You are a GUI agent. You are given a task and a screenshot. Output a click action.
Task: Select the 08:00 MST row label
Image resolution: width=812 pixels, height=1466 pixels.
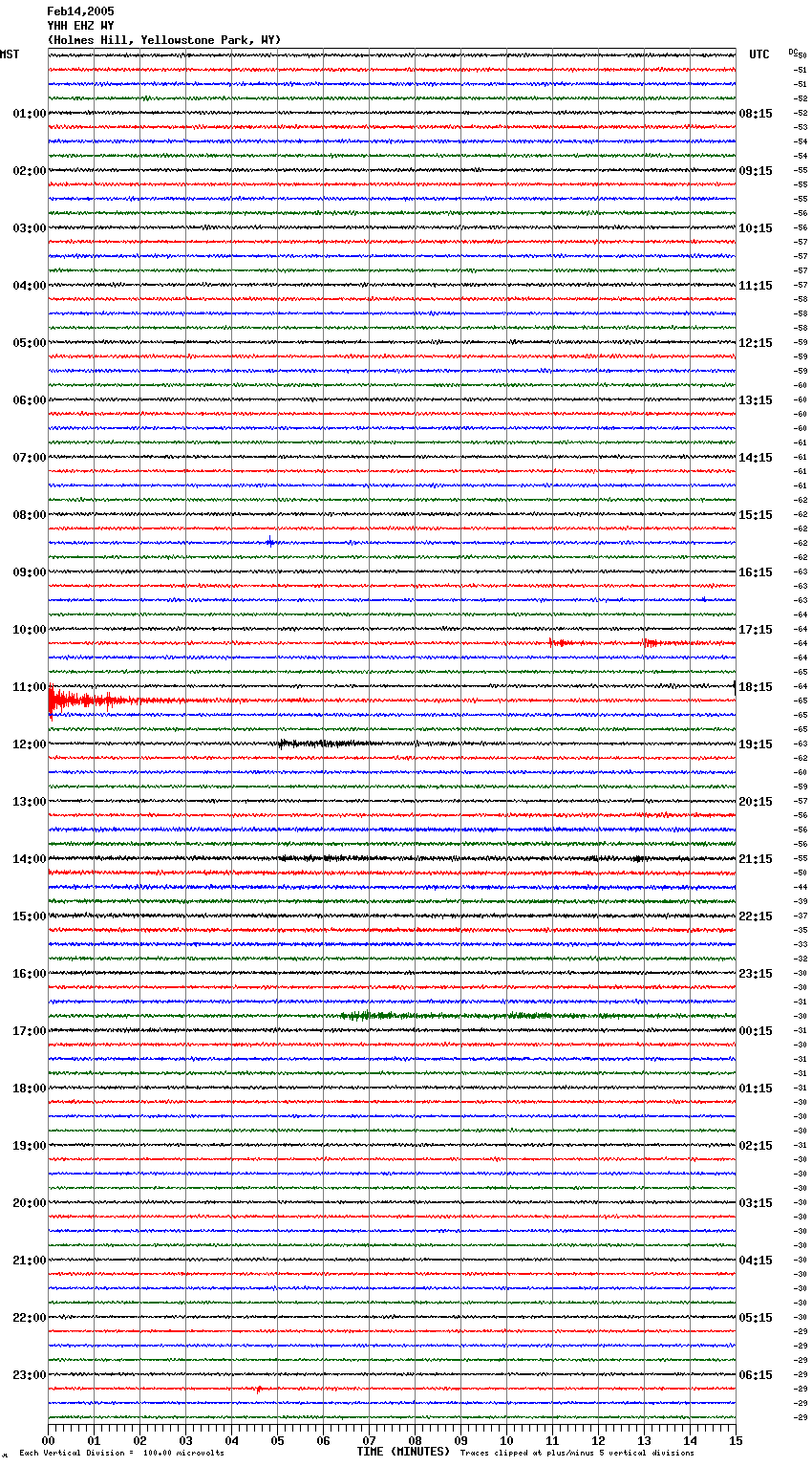(30, 515)
